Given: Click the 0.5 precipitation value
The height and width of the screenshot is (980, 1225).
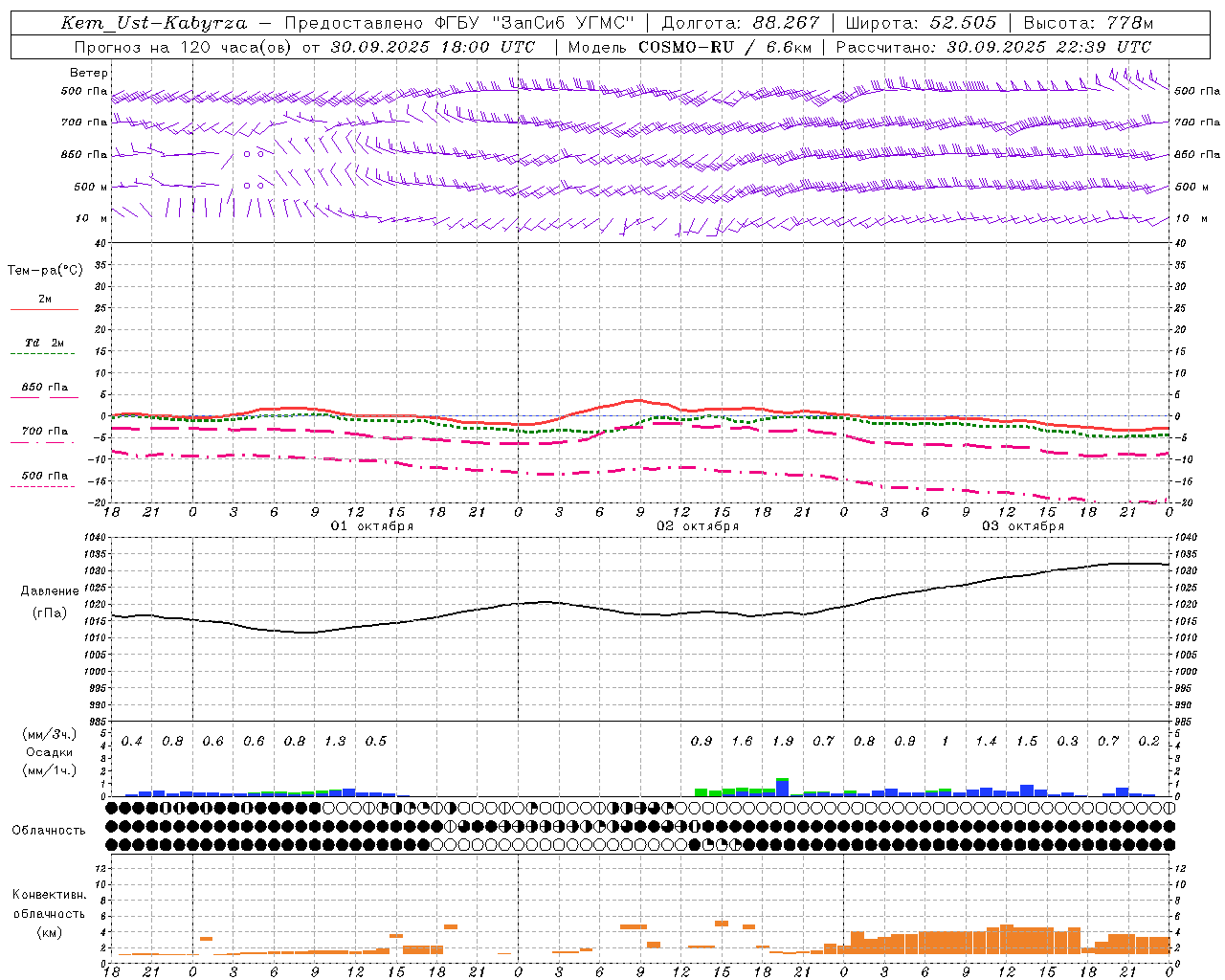Looking at the screenshot, I should [x=376, y=742].
